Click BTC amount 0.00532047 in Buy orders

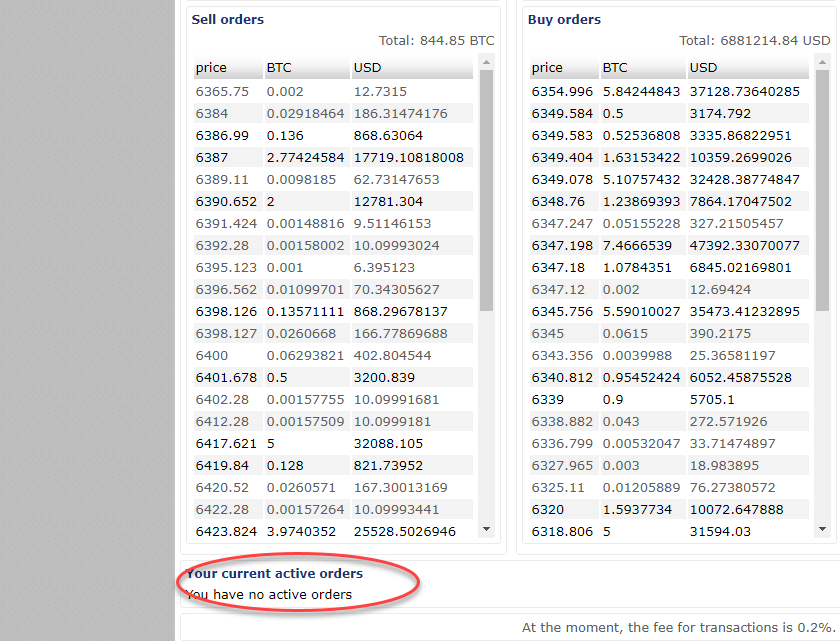point(641,443)
